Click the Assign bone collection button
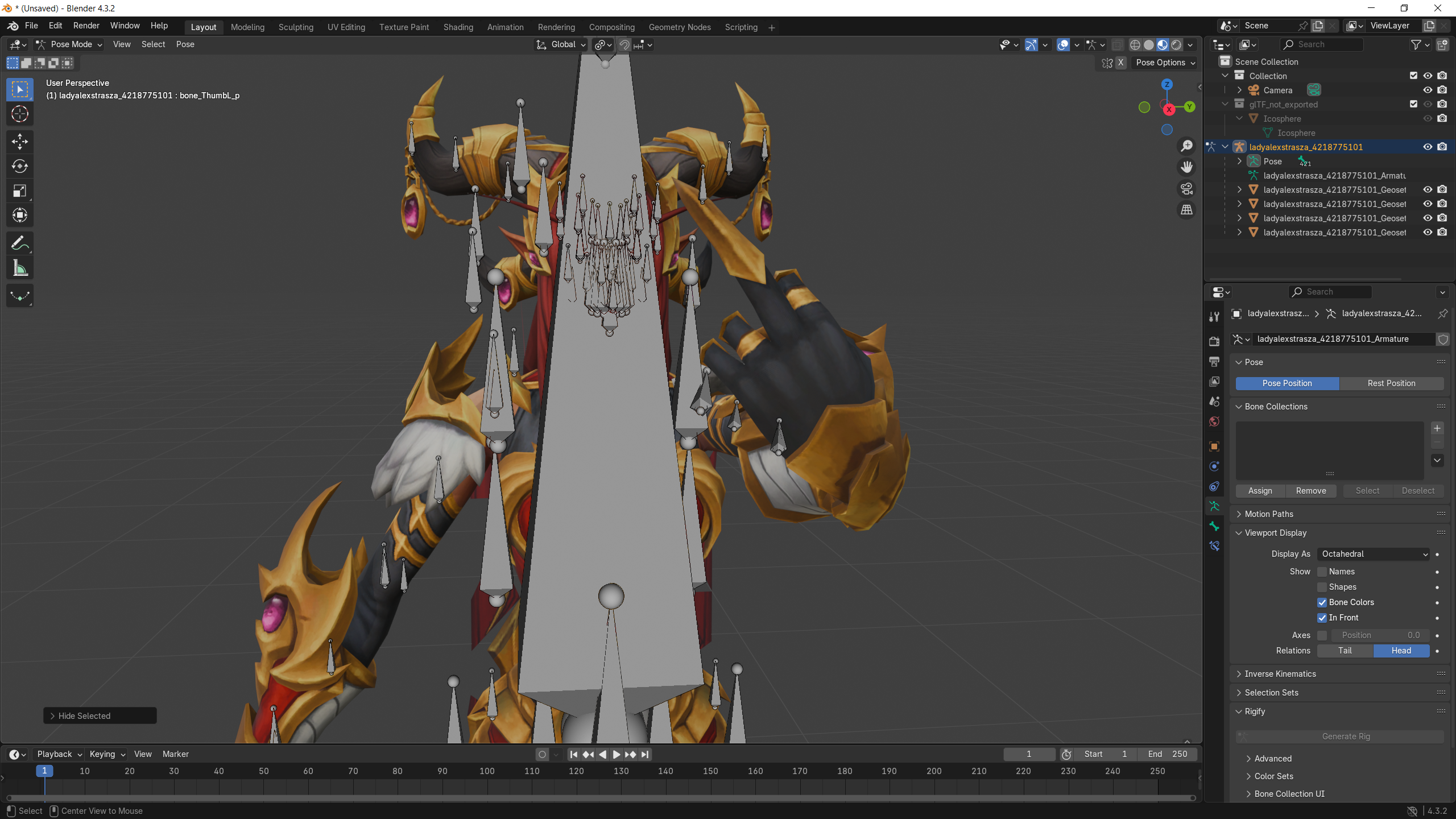 point(1260,491)
